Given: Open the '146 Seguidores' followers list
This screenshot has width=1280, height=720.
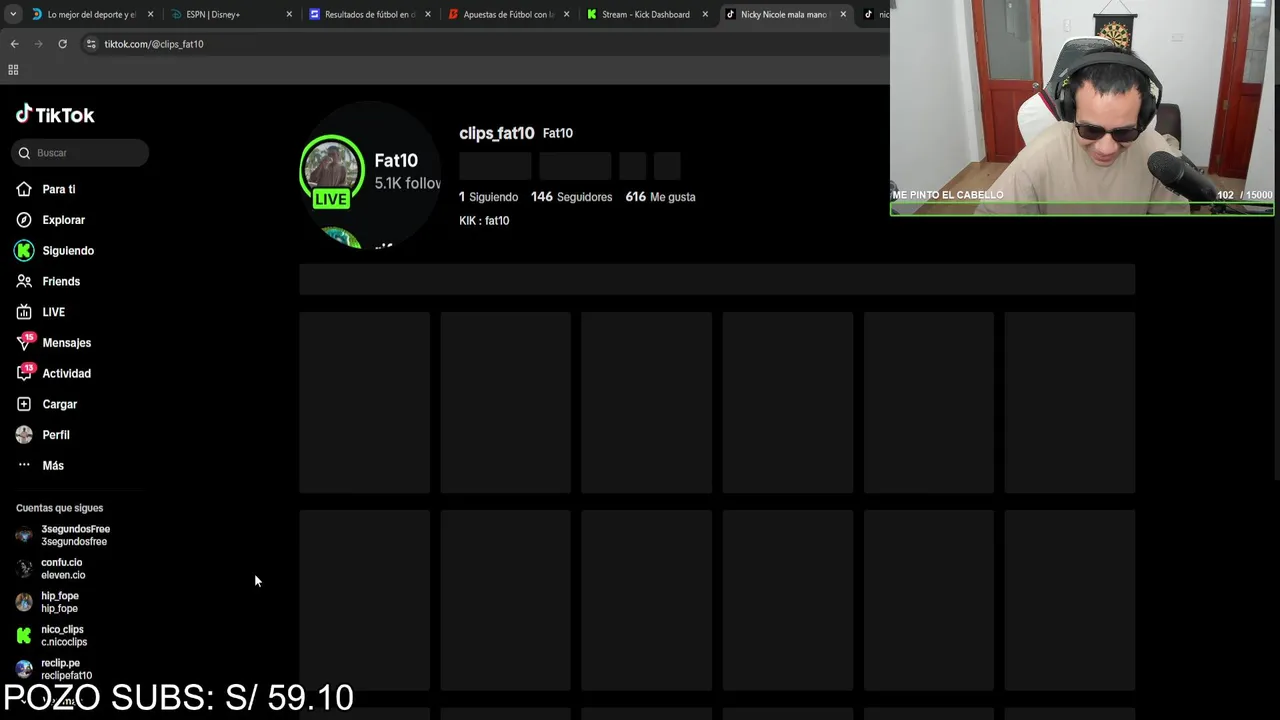Looking at the screenshot, I should pos(571,197).
